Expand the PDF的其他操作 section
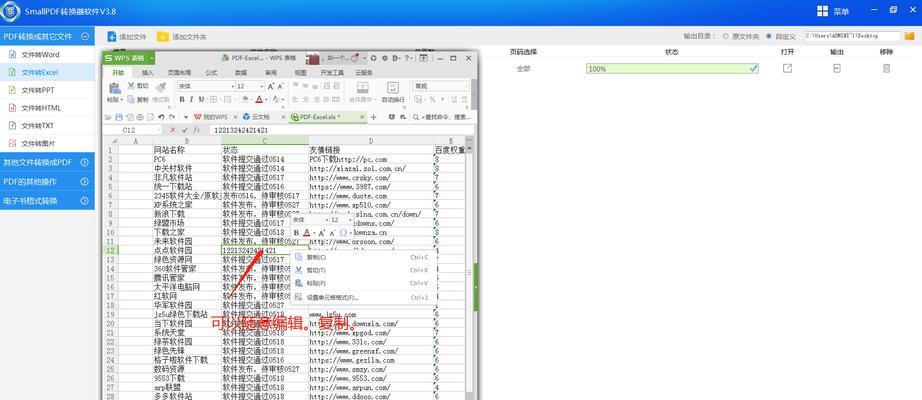Image resolution: width=922 pixels, height=400 pixels. (47, 182)
